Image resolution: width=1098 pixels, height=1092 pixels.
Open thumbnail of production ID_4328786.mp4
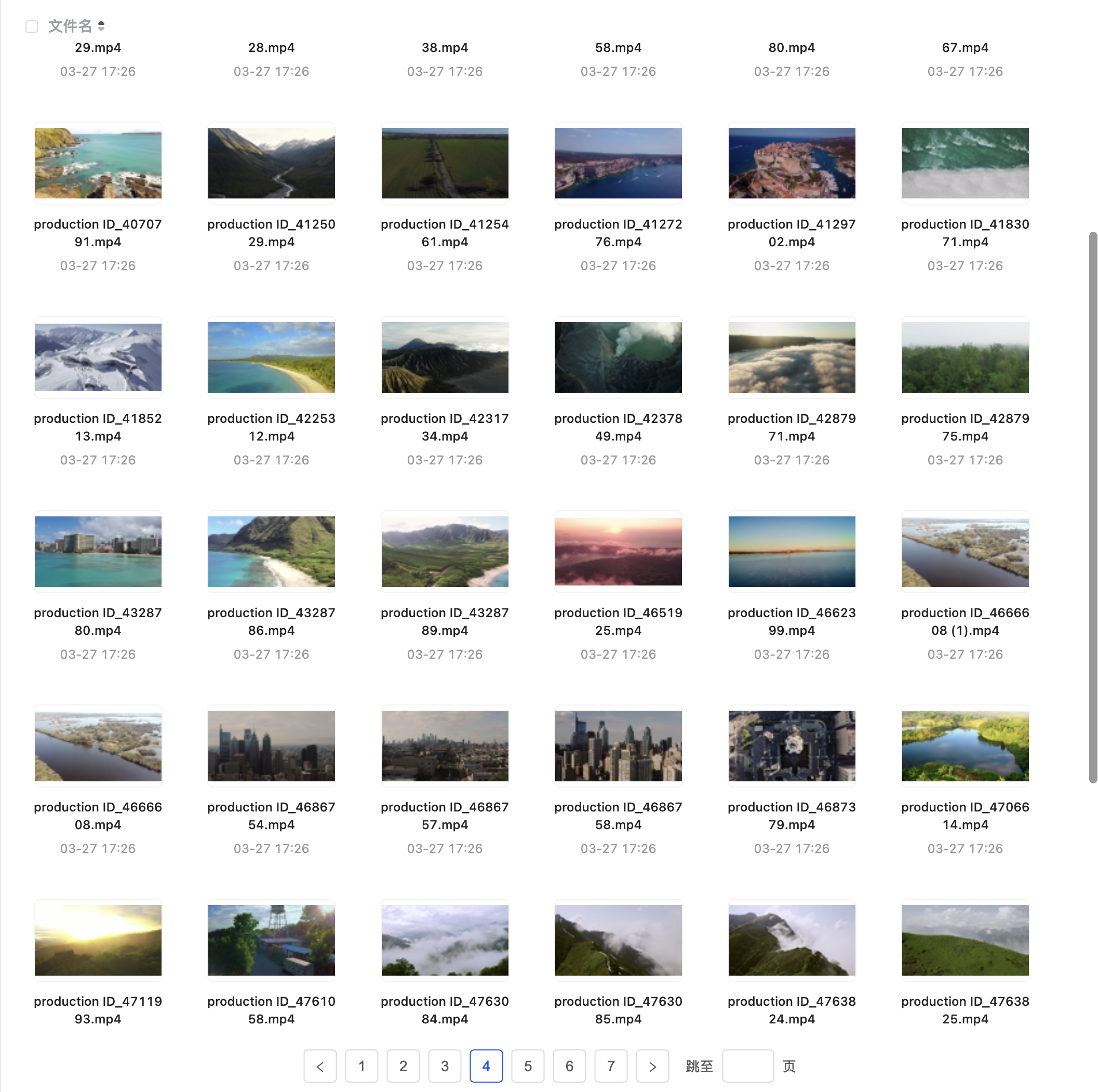click(271, 551)
